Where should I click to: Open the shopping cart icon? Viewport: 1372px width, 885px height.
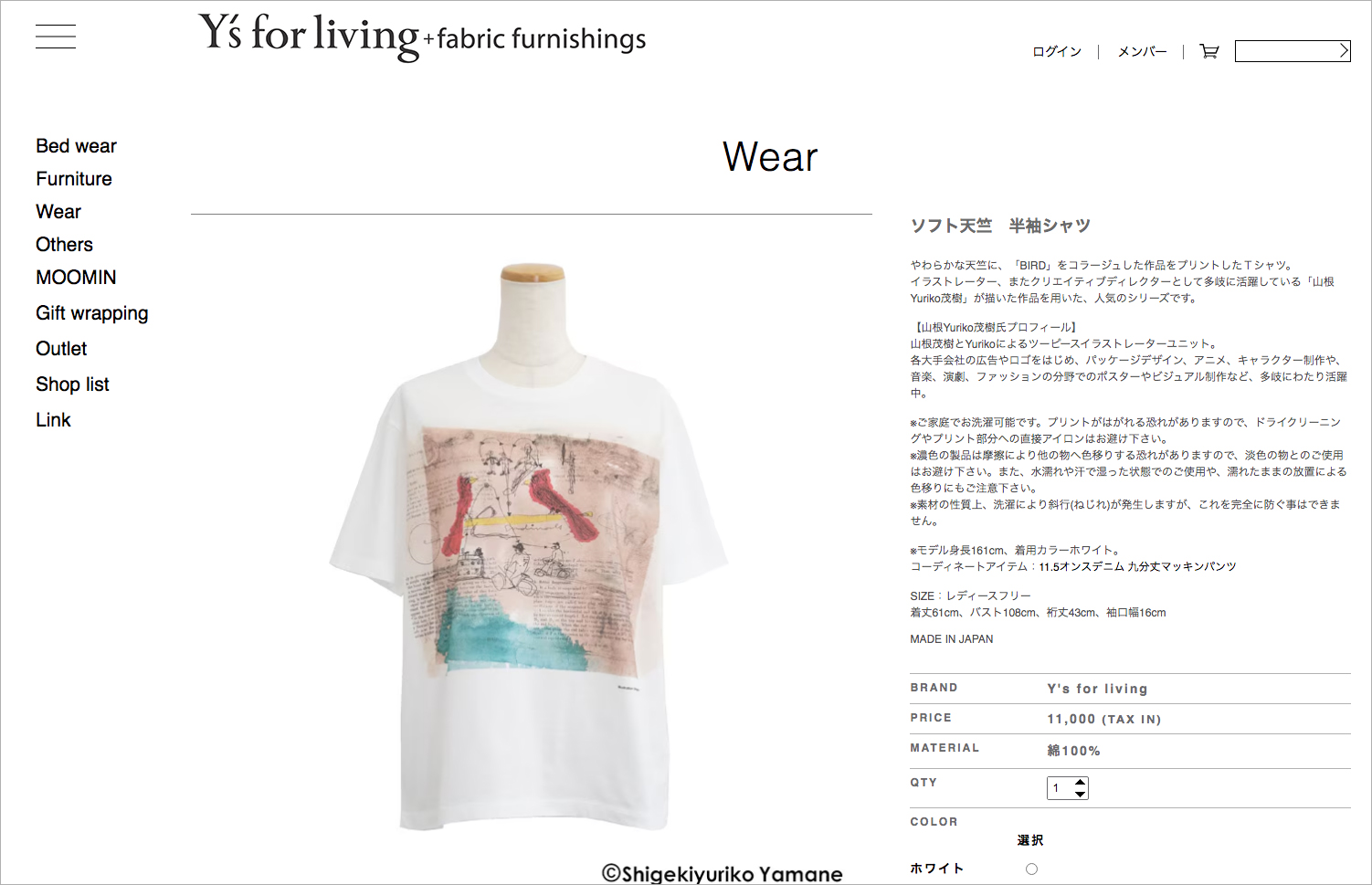click(x=1209, y=51)
